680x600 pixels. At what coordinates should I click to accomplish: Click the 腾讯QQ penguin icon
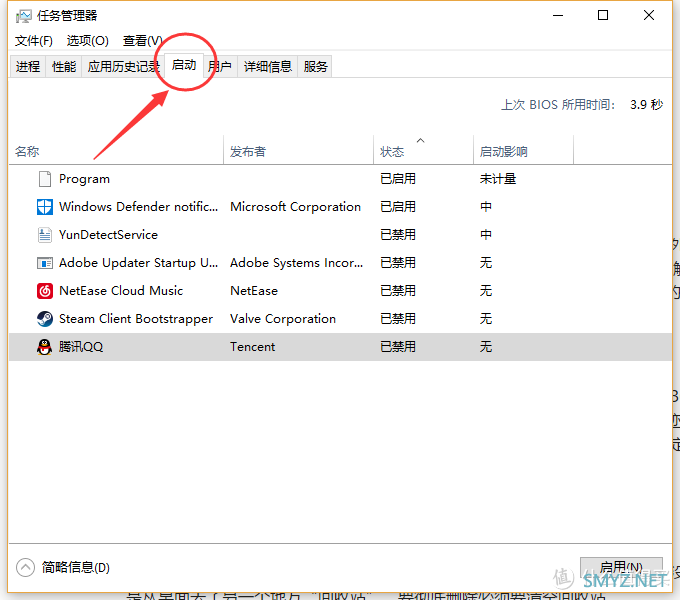point(45,347)
